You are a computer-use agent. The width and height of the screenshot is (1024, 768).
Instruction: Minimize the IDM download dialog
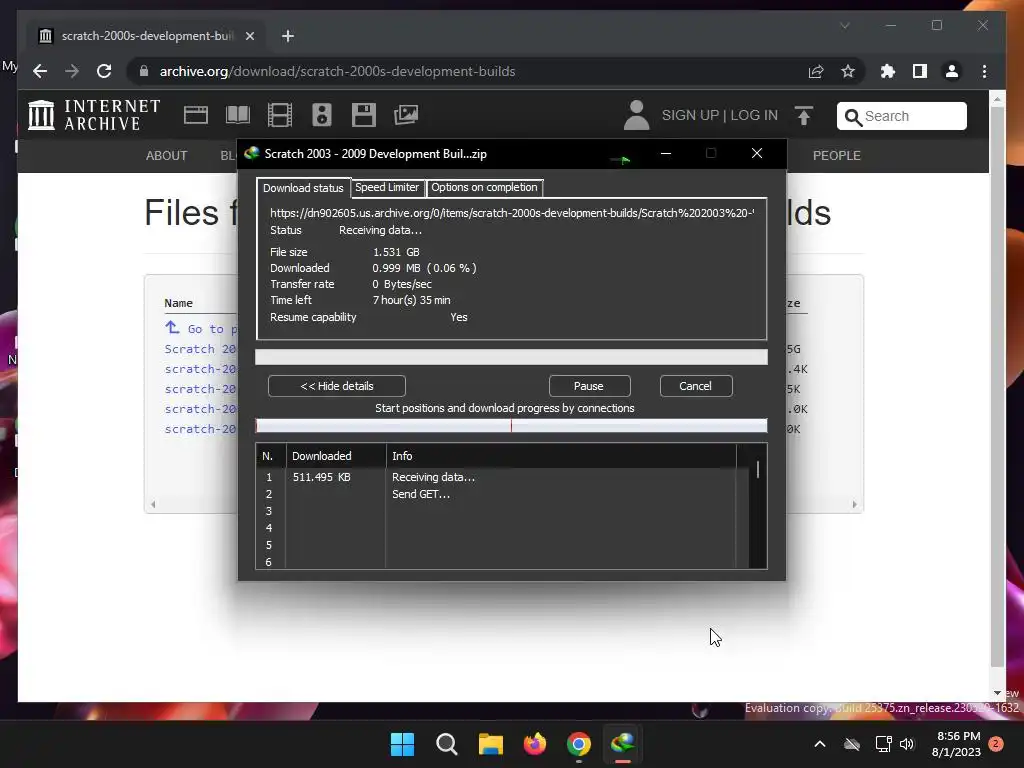(665, 153)
